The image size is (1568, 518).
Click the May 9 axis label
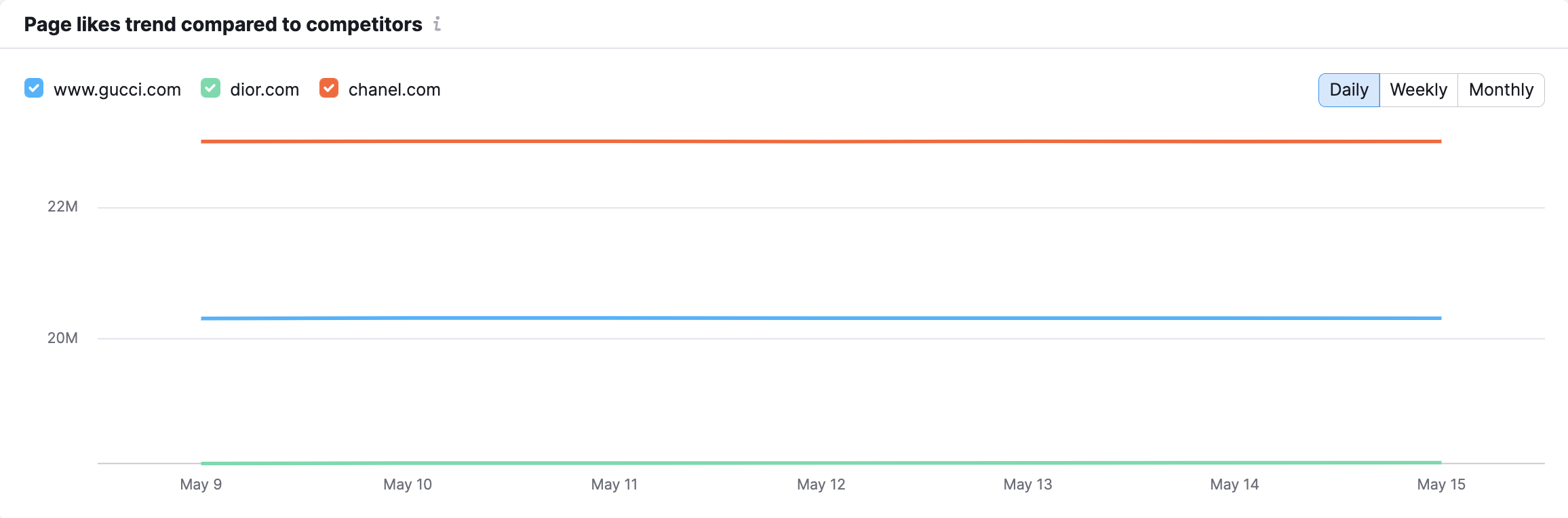point(201,484)
